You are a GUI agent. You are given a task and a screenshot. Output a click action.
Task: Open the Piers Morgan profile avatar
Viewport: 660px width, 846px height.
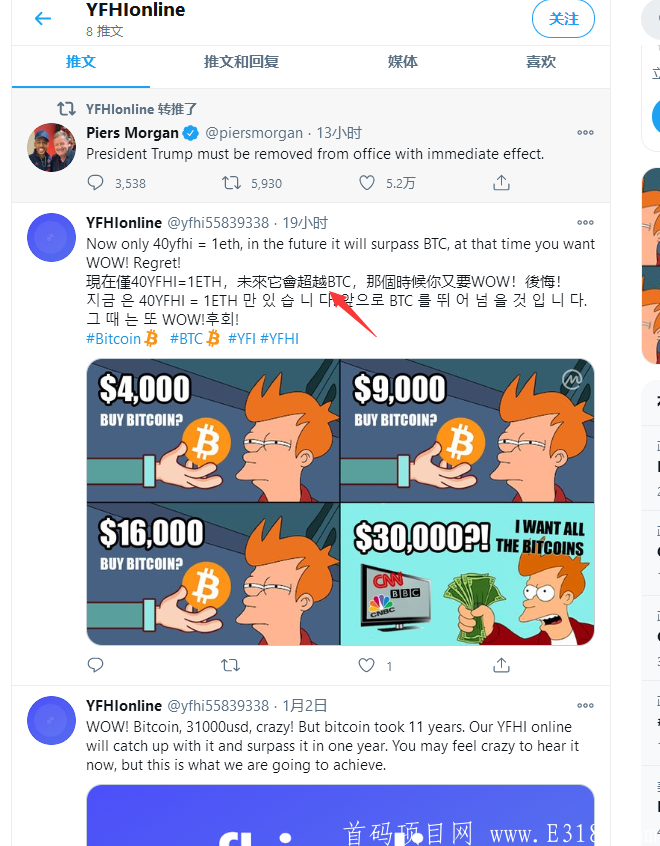pyautogui.click(x=52, y=147)
